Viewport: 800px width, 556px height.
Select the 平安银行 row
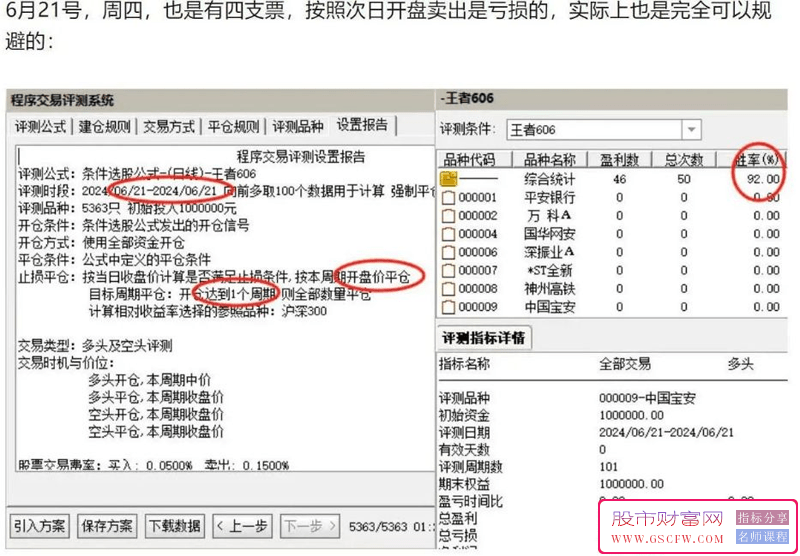click(x=611, y=197)
